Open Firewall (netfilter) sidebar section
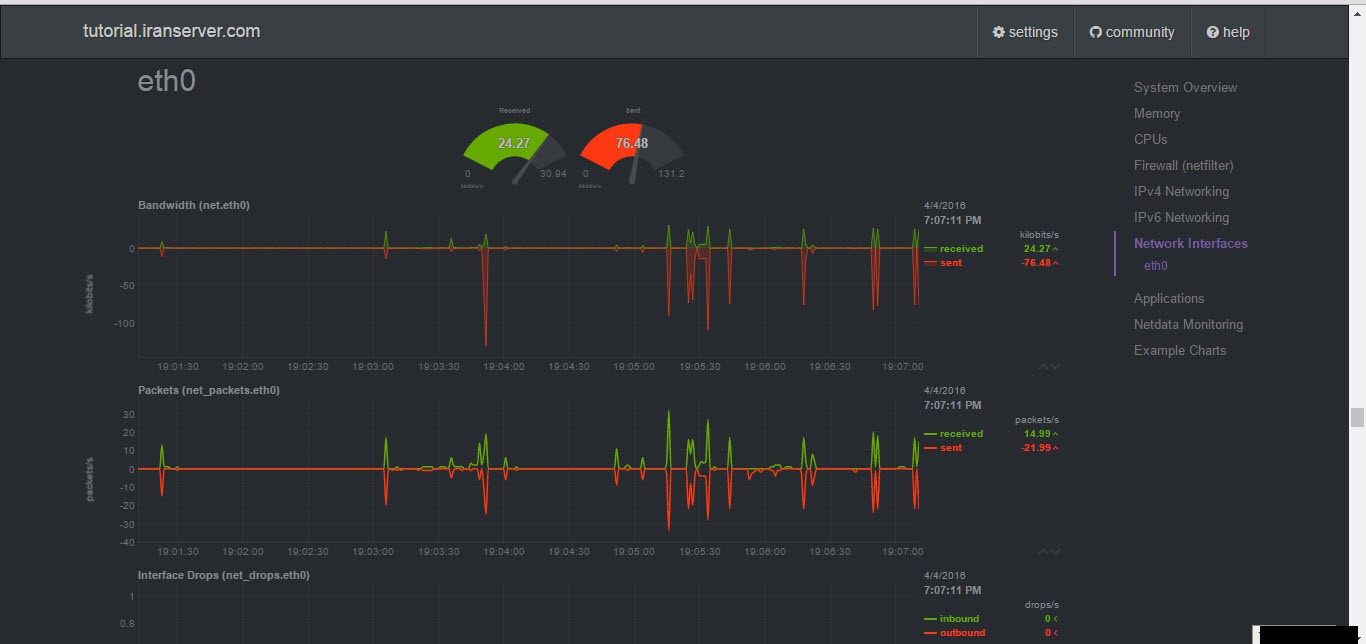 pos(1183,165)
